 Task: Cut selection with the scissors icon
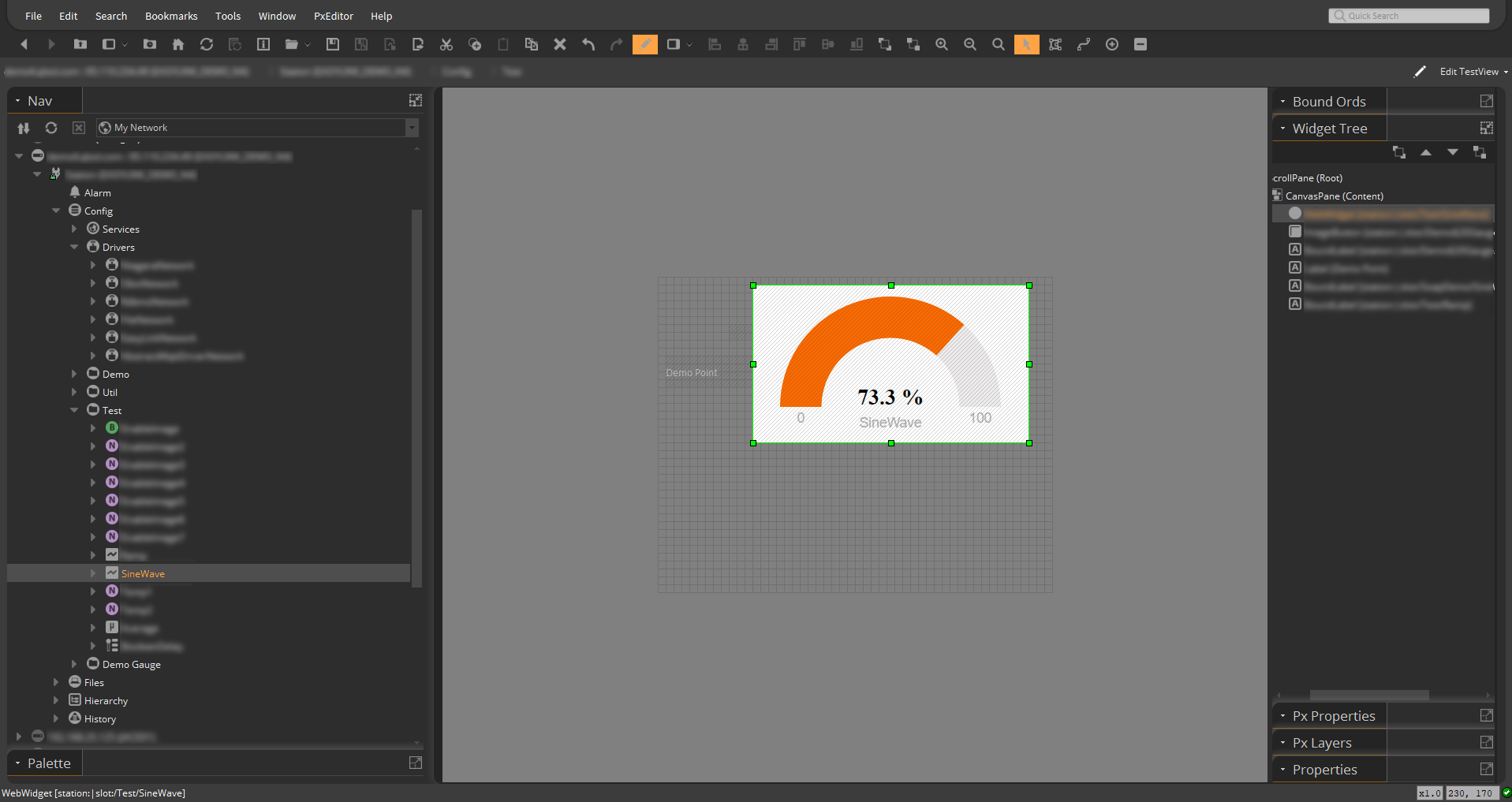tap(446, 44)
